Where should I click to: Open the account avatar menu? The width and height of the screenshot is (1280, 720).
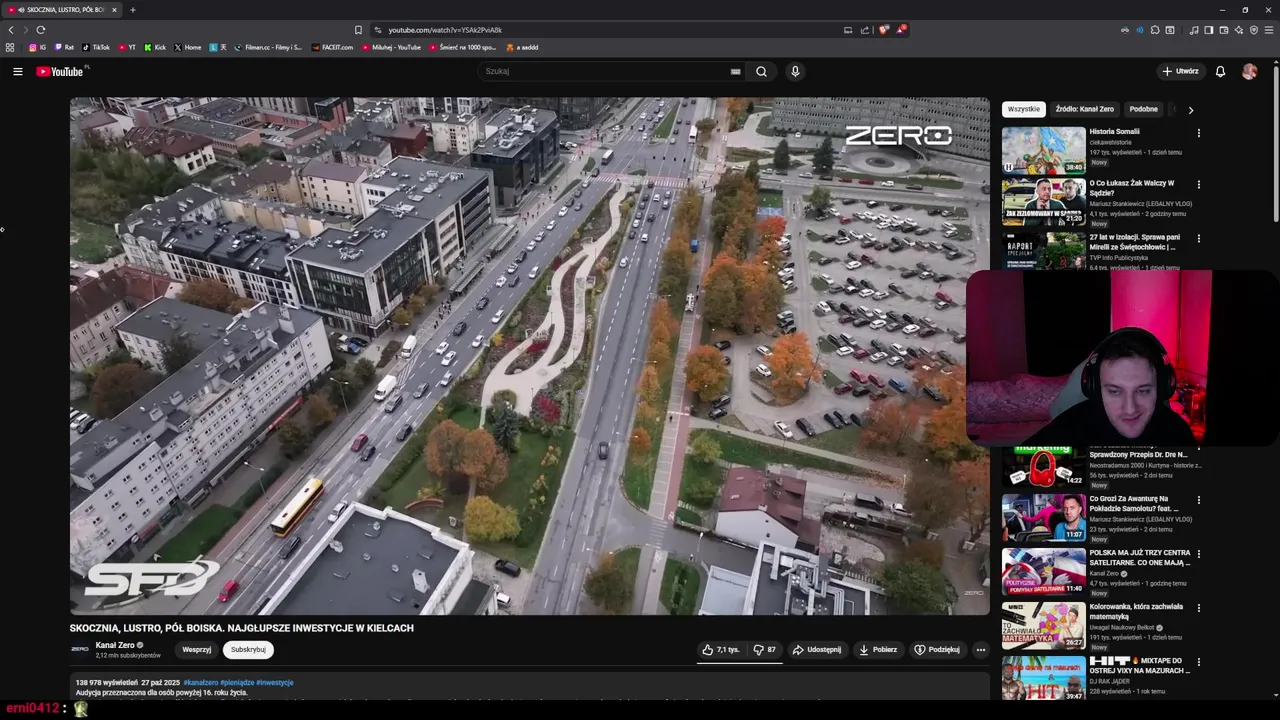[1249, 71]
